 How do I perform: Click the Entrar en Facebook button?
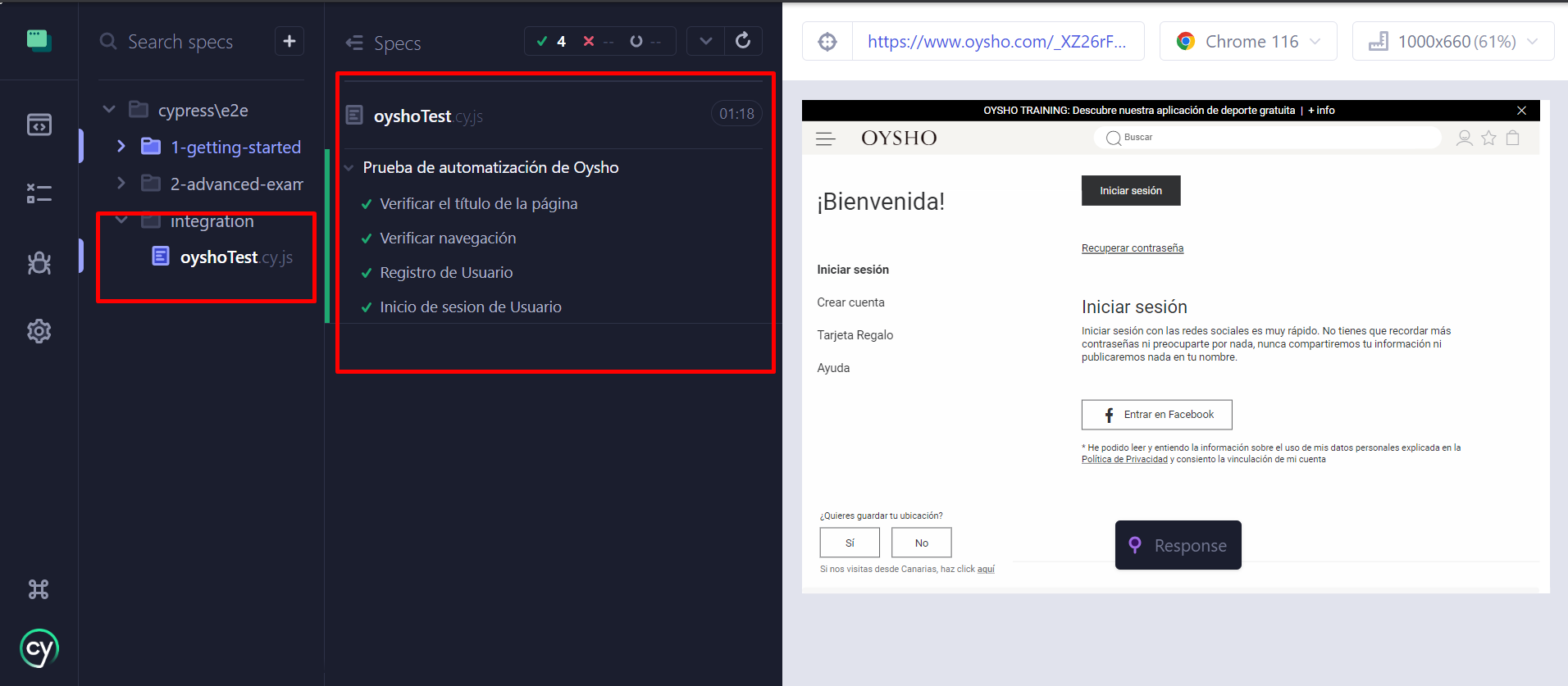[x=1156, y=415]
